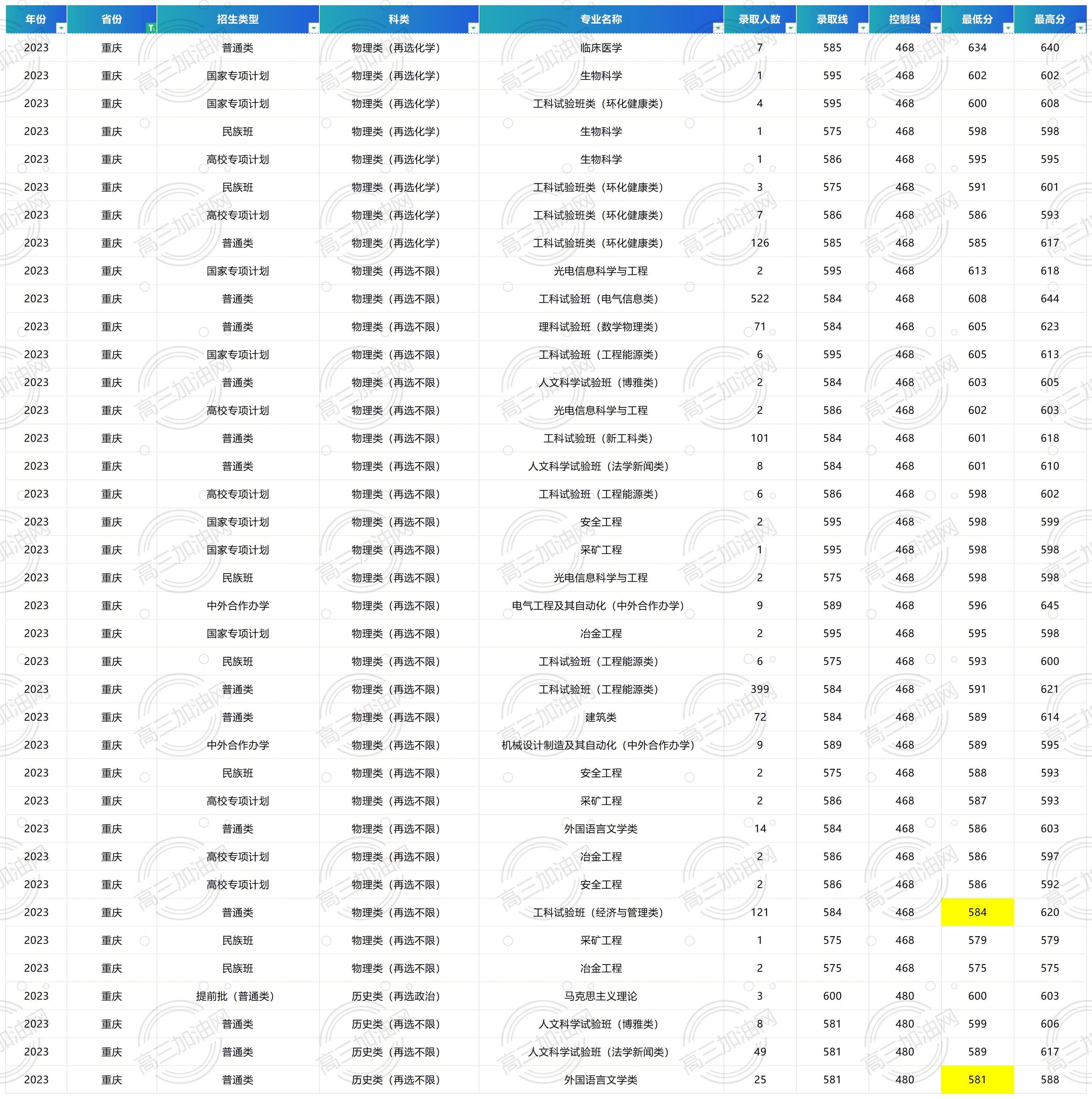Select enrollment count cell 399

(760, 689)
